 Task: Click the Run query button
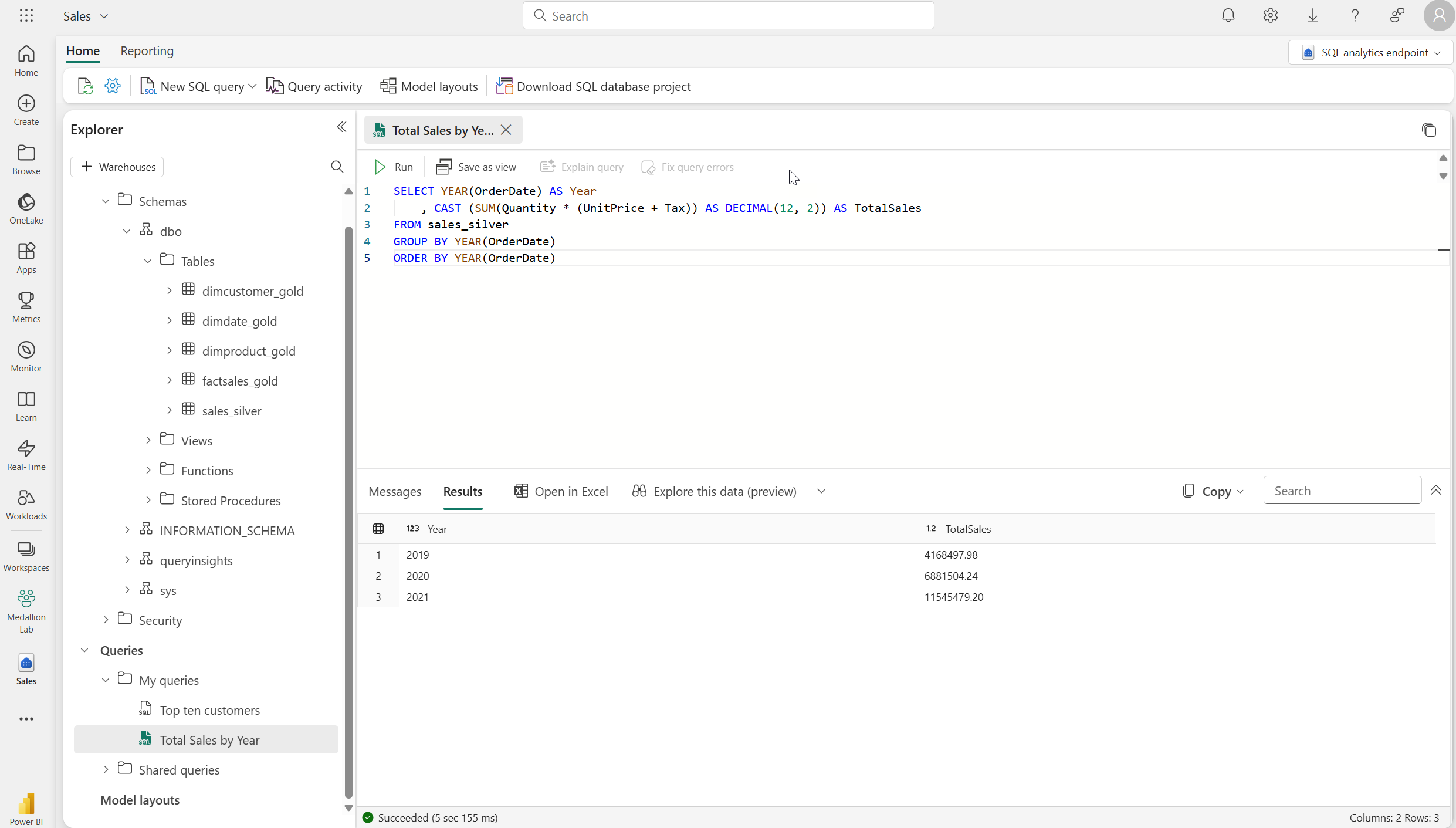(393, 167)
